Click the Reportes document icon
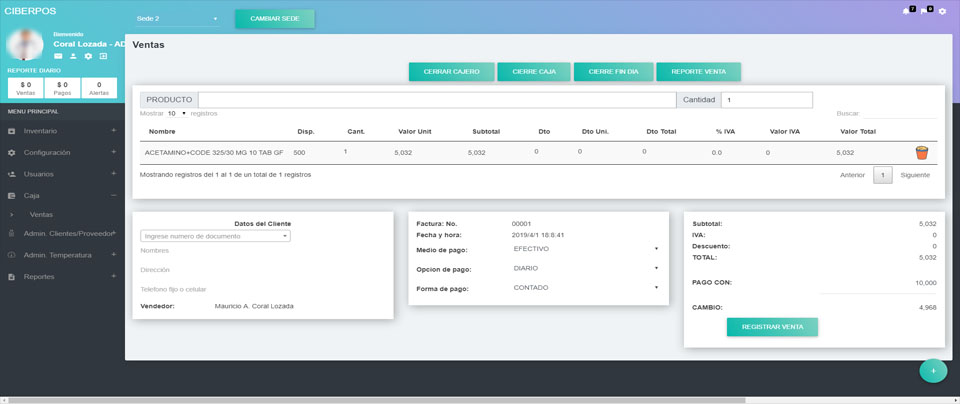 click(11, 277)
